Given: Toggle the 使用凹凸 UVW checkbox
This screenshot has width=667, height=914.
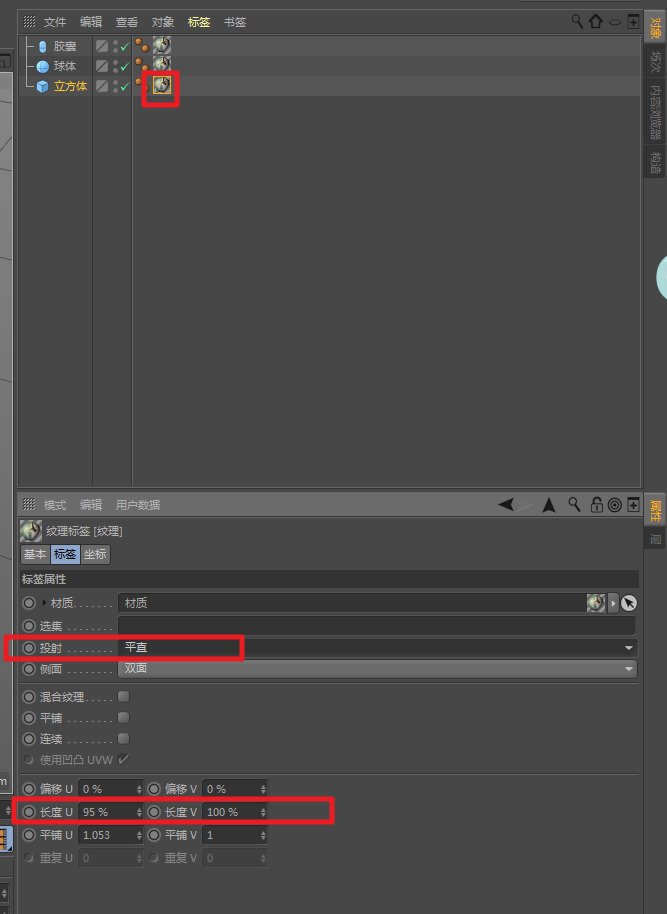Looking at the screenshot, I should coord(123,759).
